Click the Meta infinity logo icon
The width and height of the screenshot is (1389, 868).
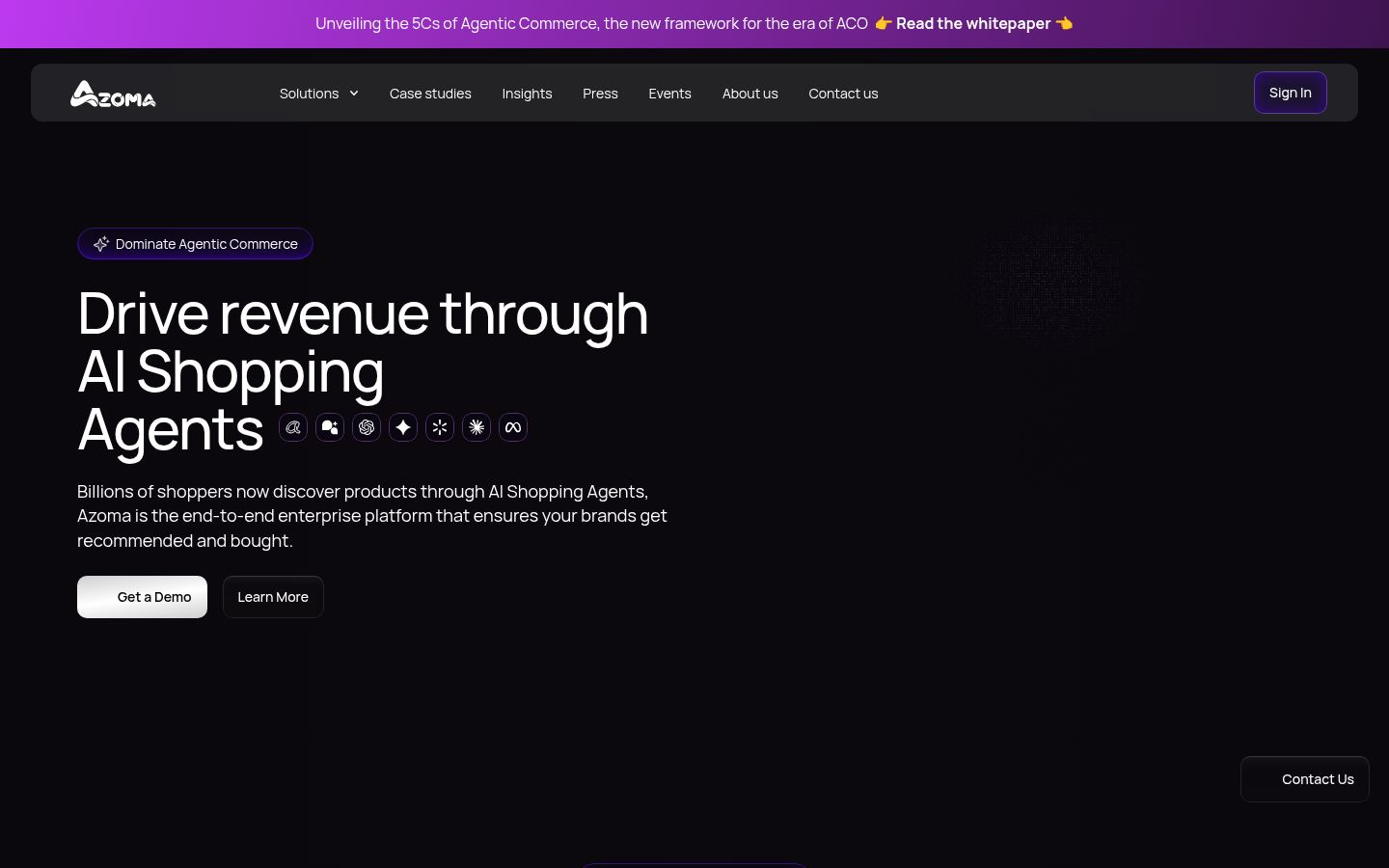click(x=513, y=427)
